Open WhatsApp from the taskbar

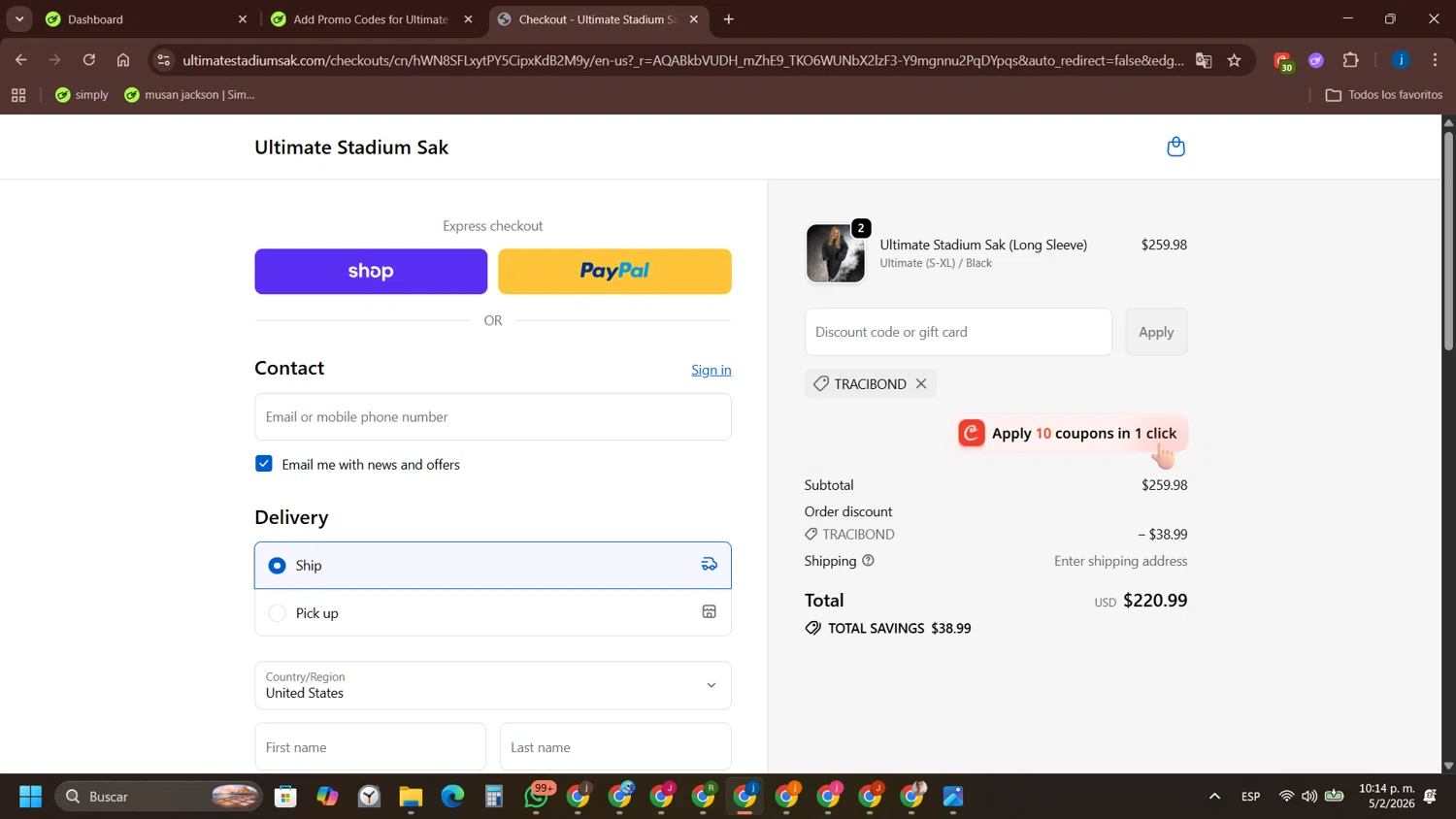(537, 797)
